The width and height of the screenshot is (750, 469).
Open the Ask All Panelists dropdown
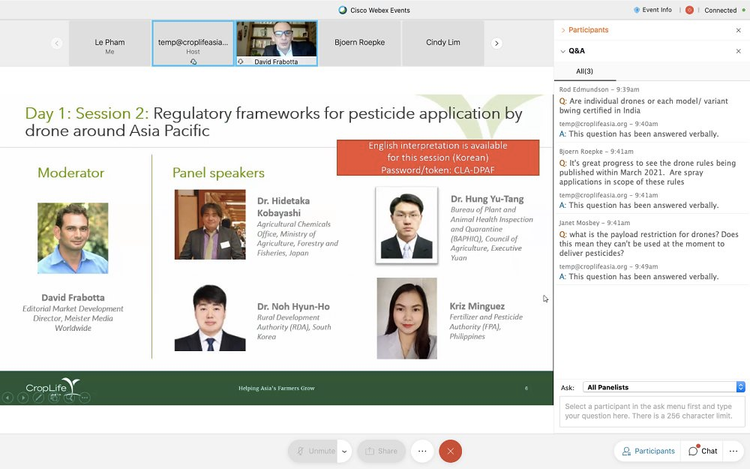pyautogui.click(x=665, y=387)
